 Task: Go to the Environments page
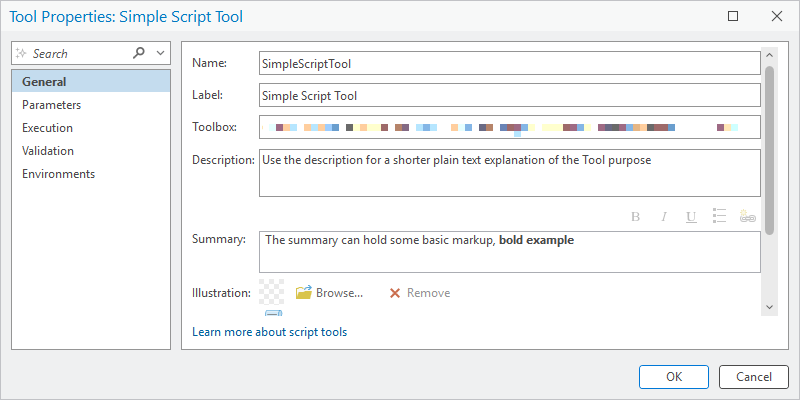[58, 174]
